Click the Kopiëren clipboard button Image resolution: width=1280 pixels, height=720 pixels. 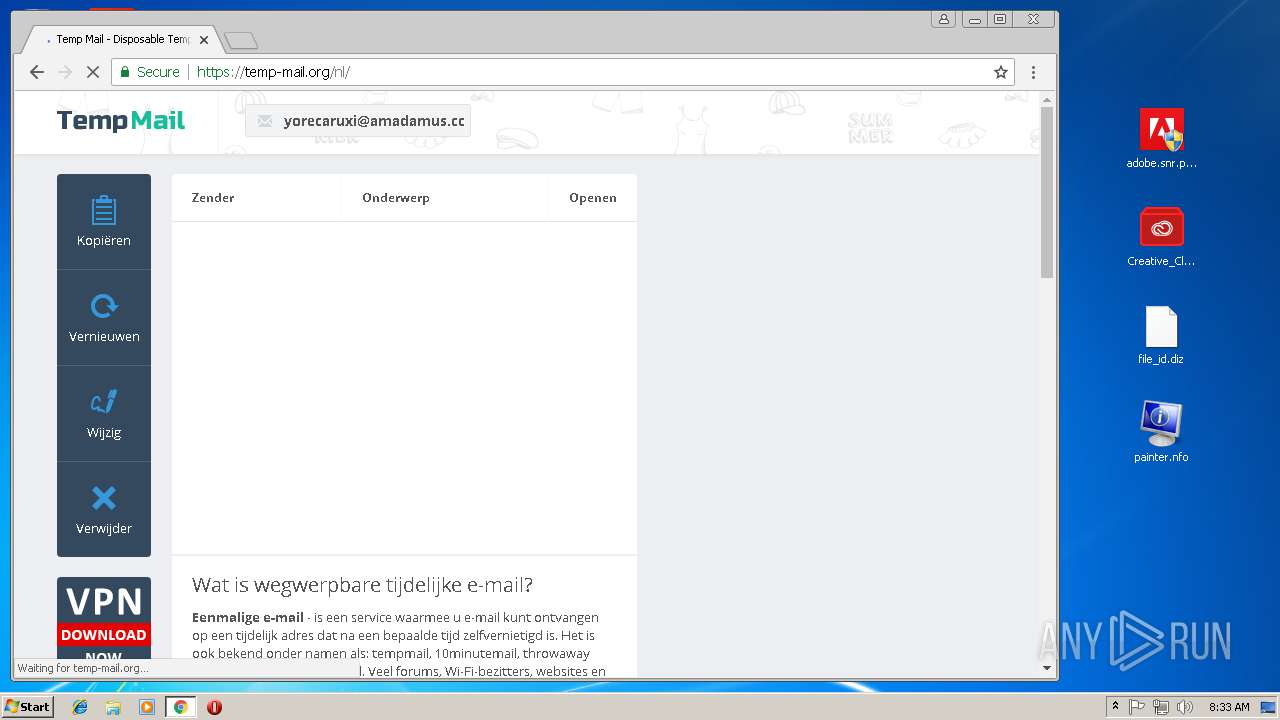(x=104, y=222)
